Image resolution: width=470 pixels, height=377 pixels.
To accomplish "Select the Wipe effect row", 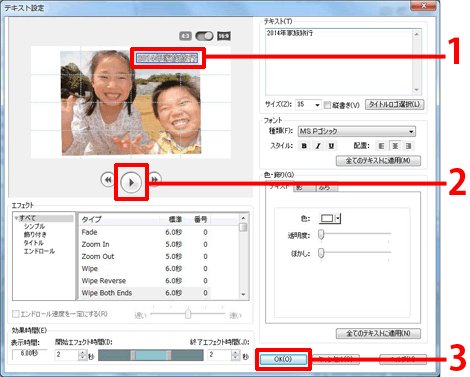I will click(x=144, y=269).
